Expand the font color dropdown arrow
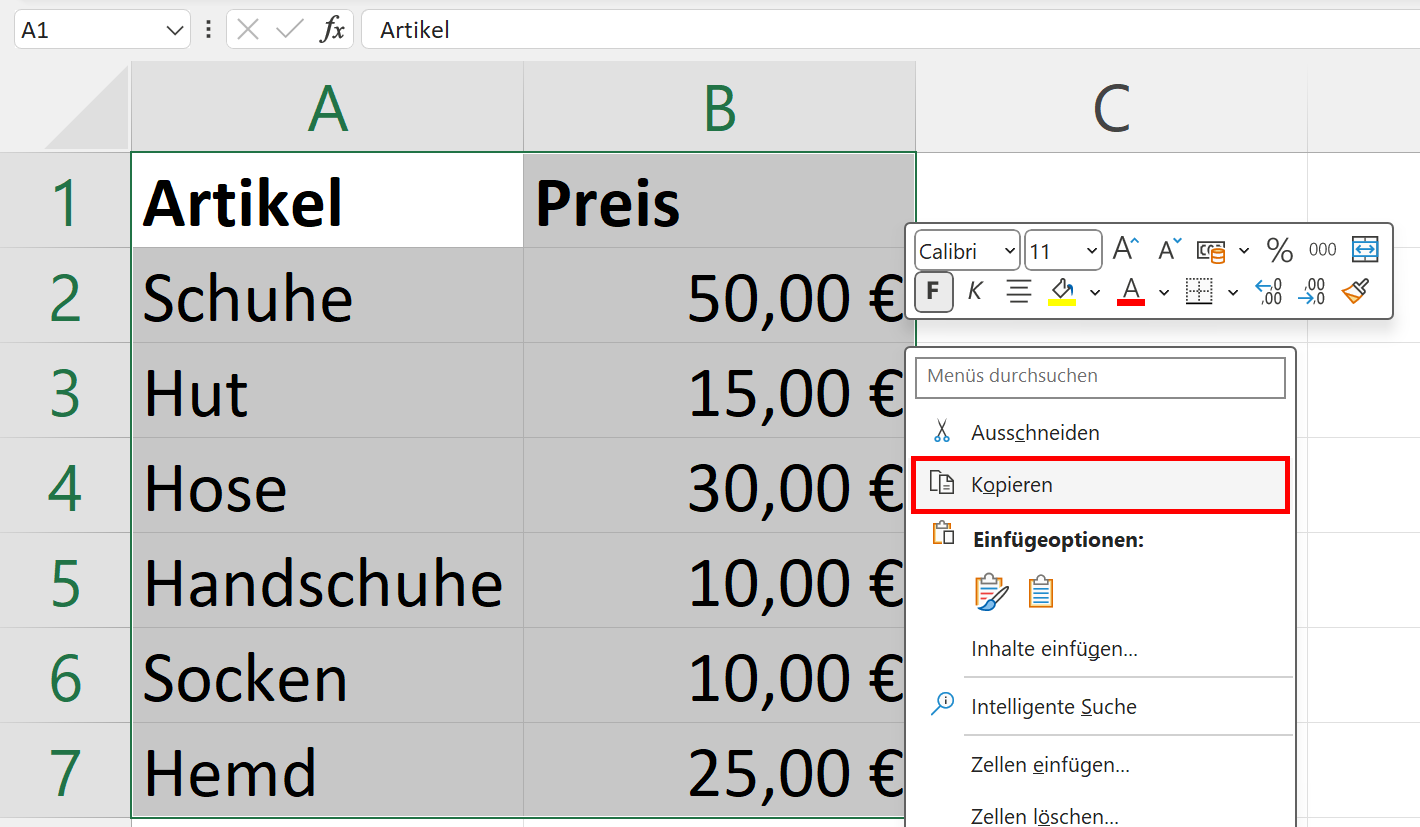The image size is (1420, 827). [x=1164, y=292]
